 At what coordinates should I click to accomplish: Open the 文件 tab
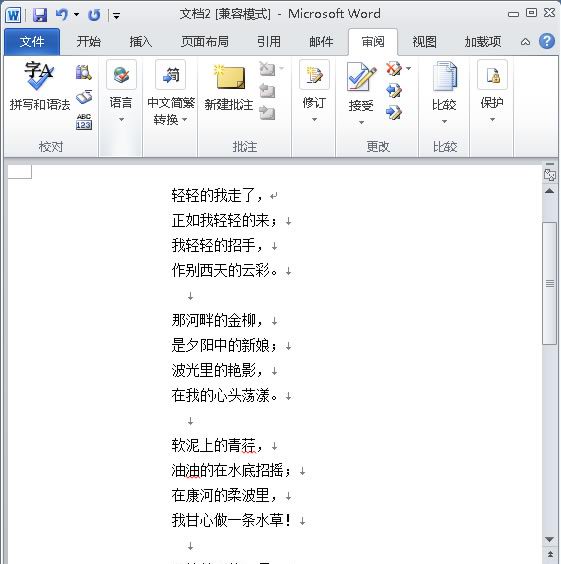tap(32, 42)
